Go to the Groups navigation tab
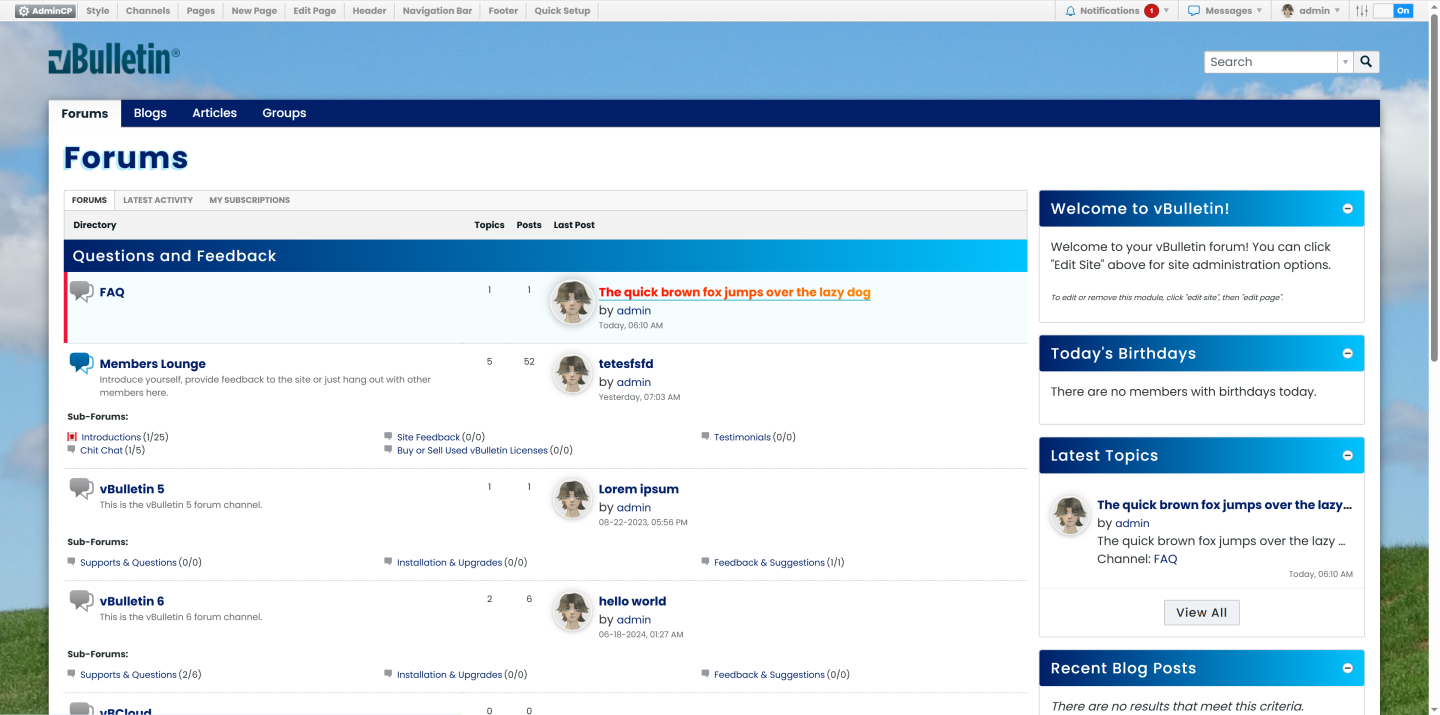 click(x=284, y=113)
